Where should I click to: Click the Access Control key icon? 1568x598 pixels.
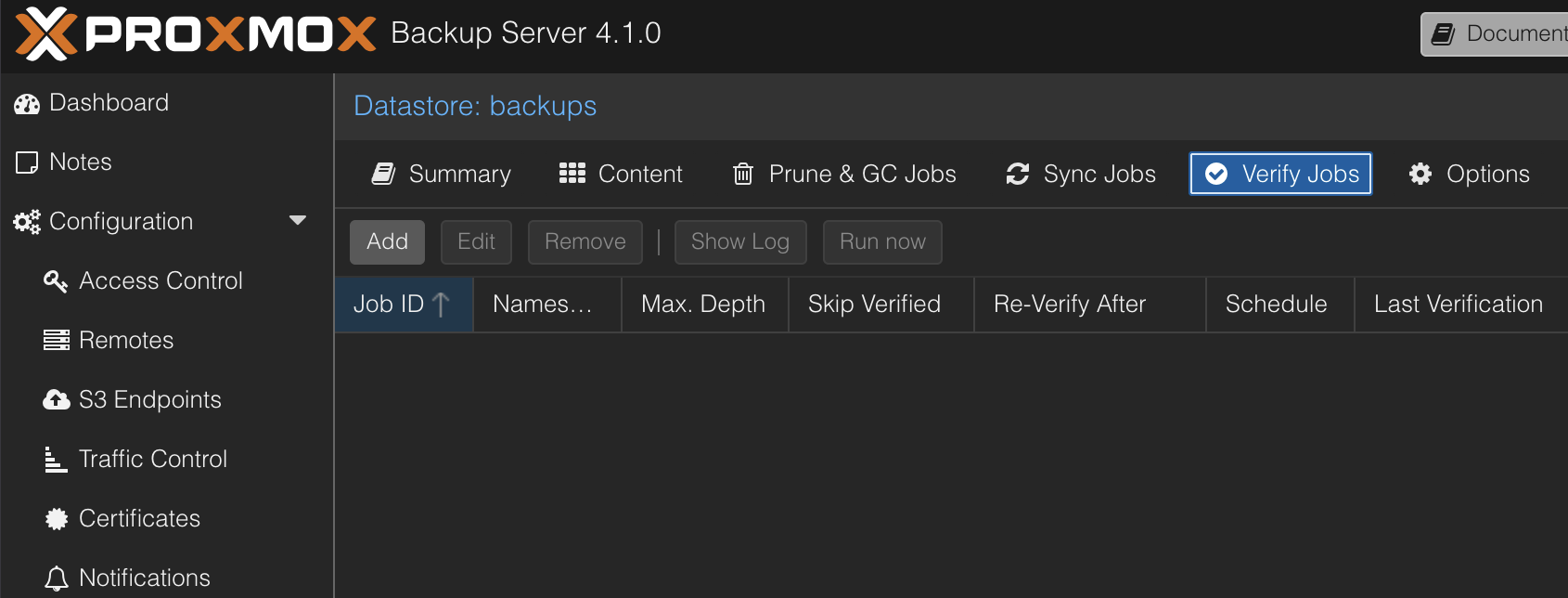[56, 281]
